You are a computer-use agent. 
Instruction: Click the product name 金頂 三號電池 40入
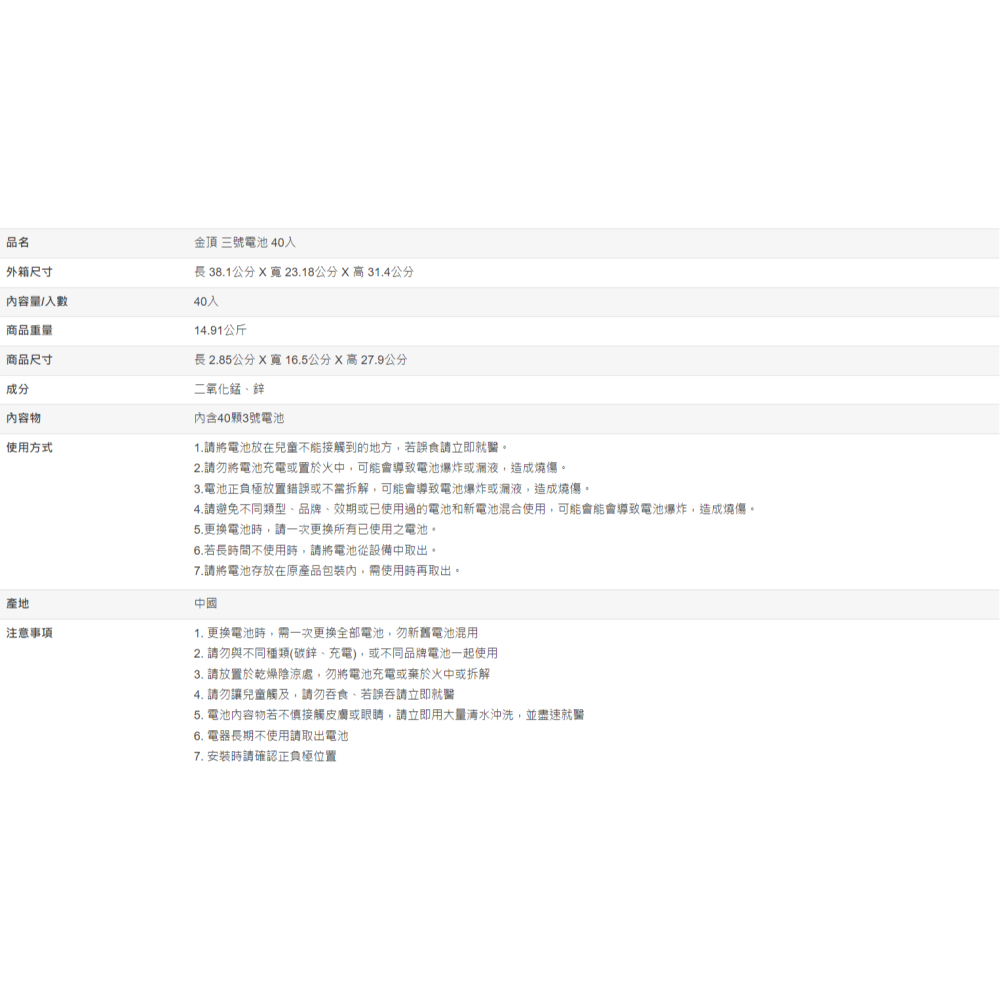(x=244, y=243)
